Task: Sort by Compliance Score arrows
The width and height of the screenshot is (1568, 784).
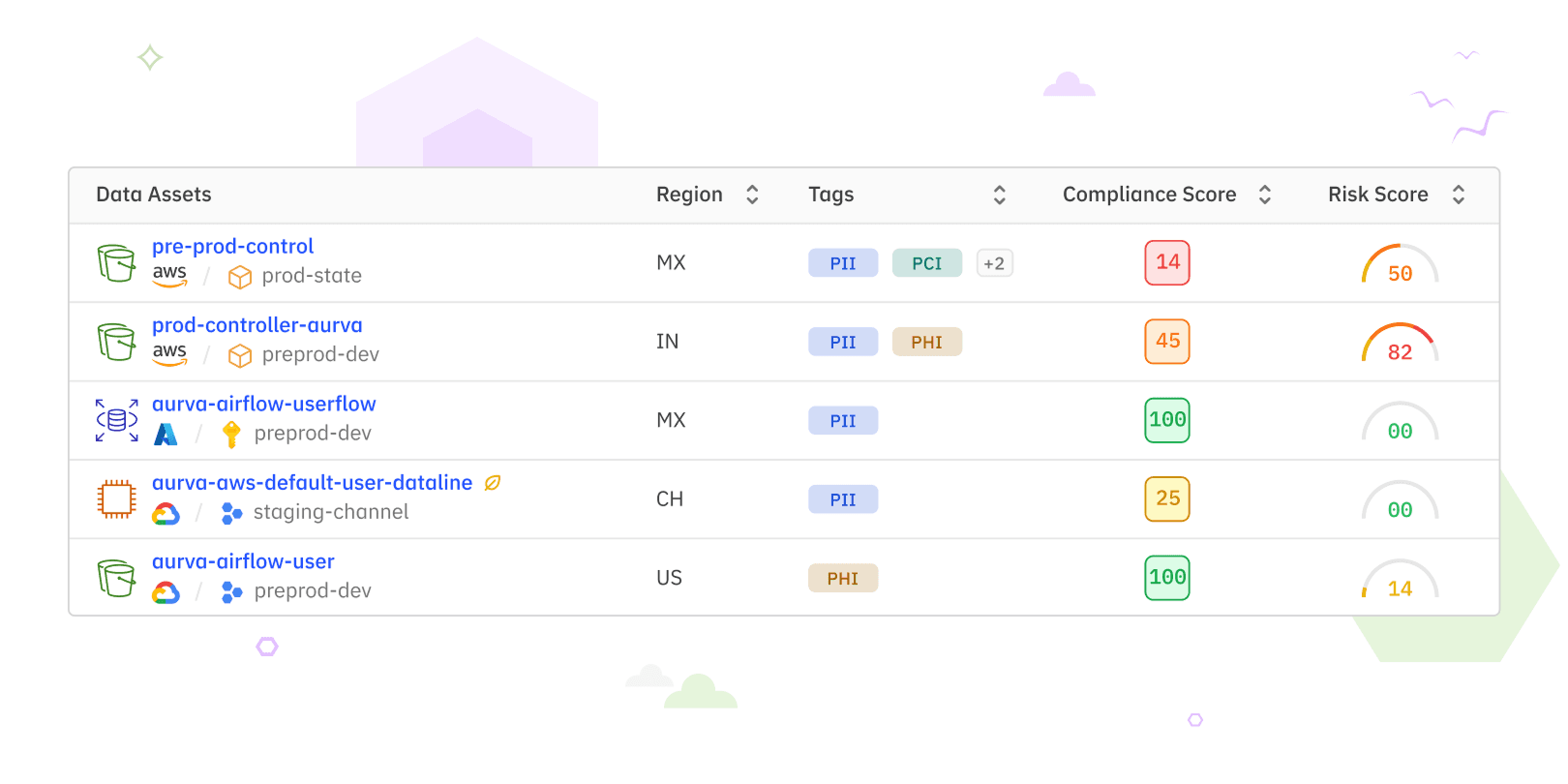Action: pyautogui.click(x=1264, y=196)
